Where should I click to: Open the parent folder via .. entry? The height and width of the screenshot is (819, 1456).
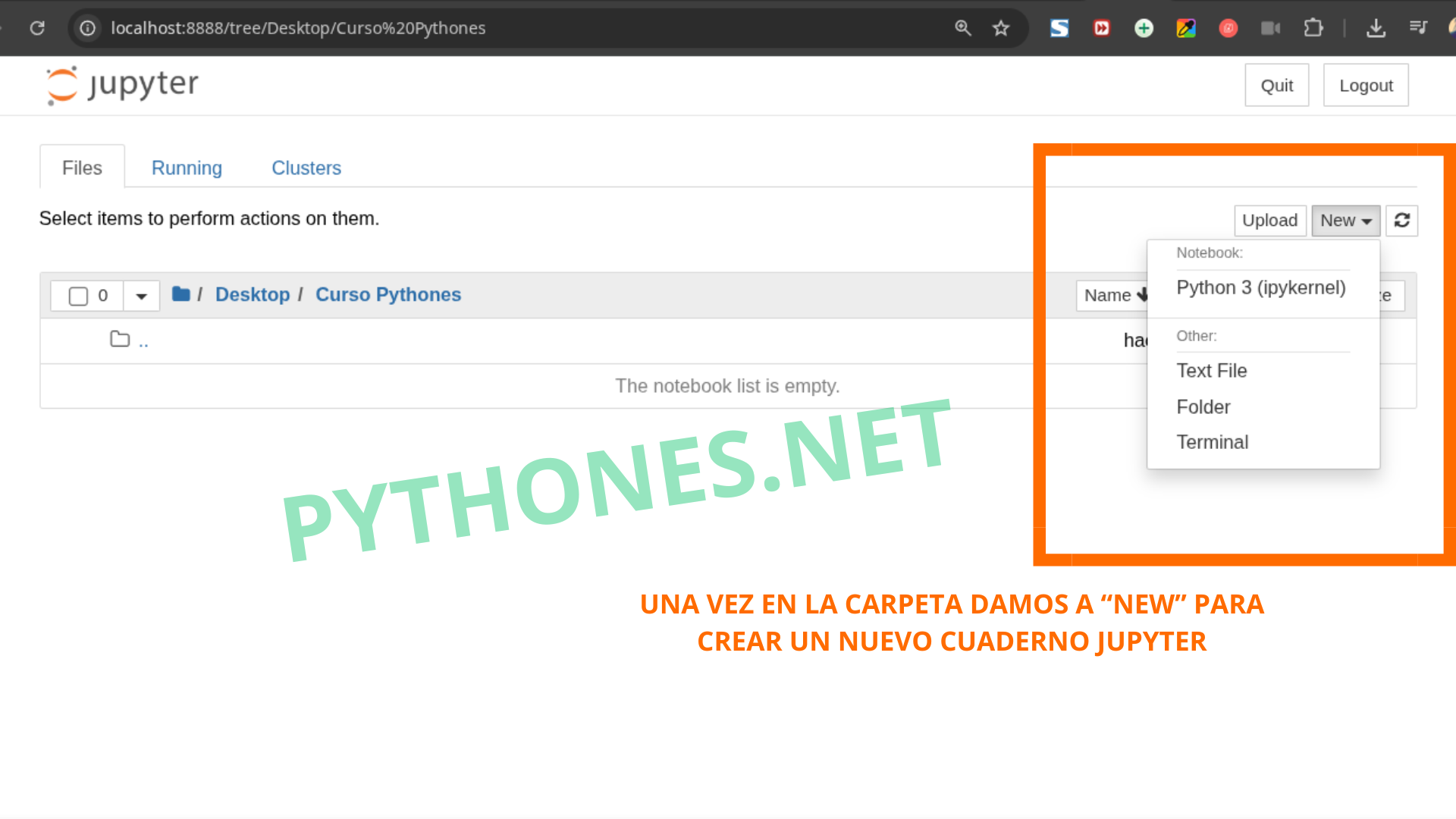[x=144, y=340]
